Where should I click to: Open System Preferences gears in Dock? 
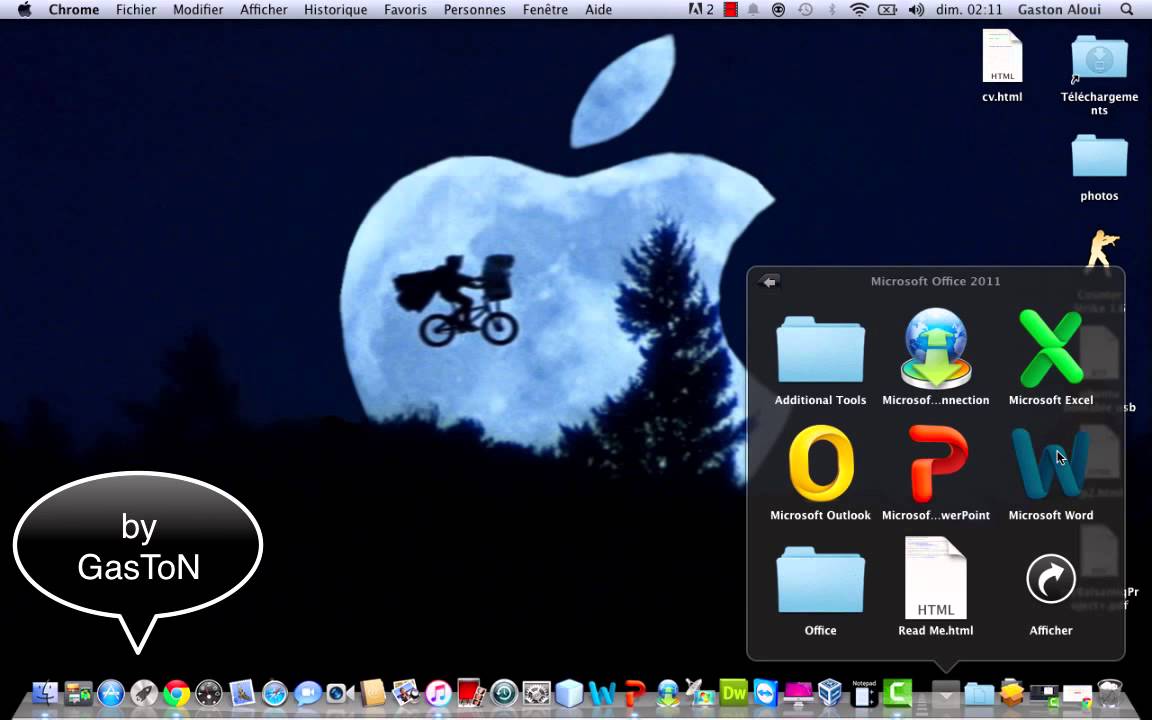[x=536, y=693]
